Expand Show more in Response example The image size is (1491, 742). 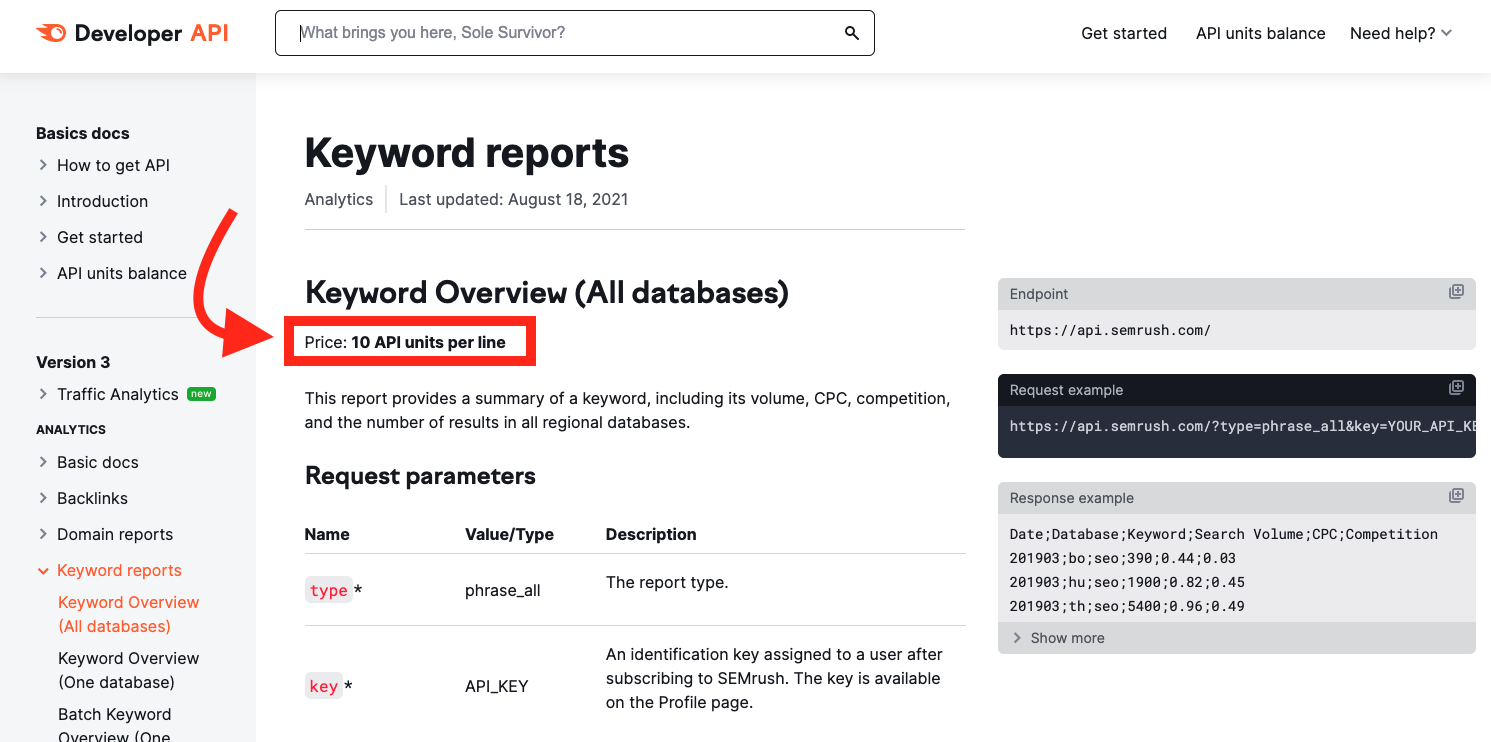[1058, 638]
